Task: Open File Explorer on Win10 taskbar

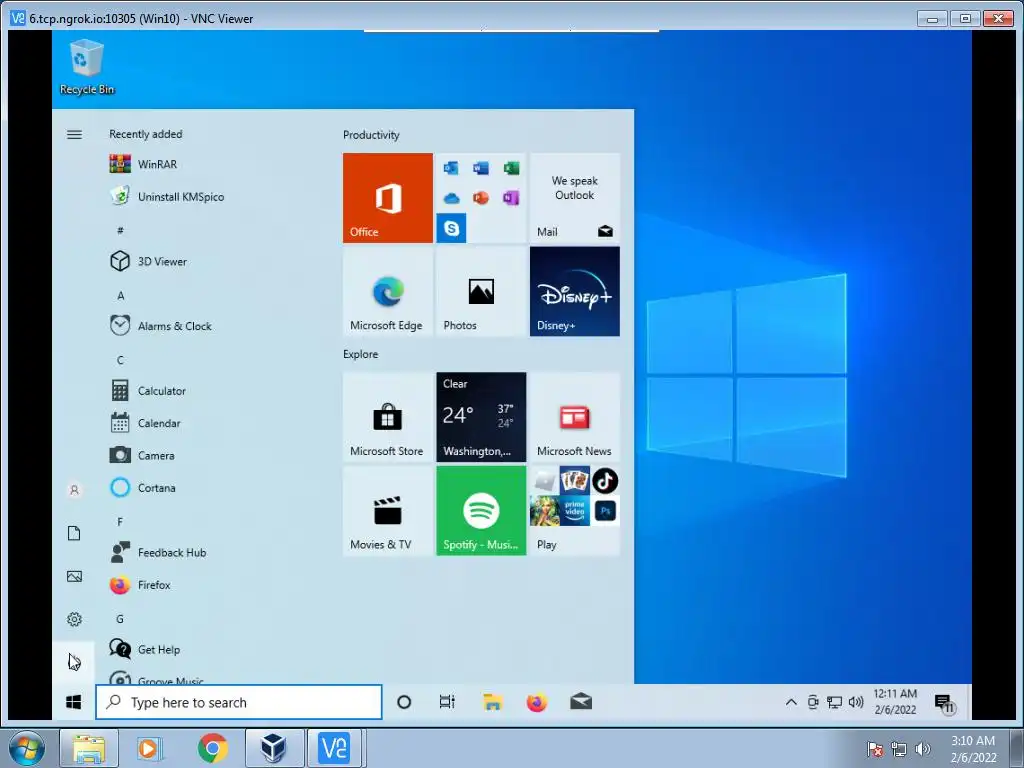Action: point(492,702)
